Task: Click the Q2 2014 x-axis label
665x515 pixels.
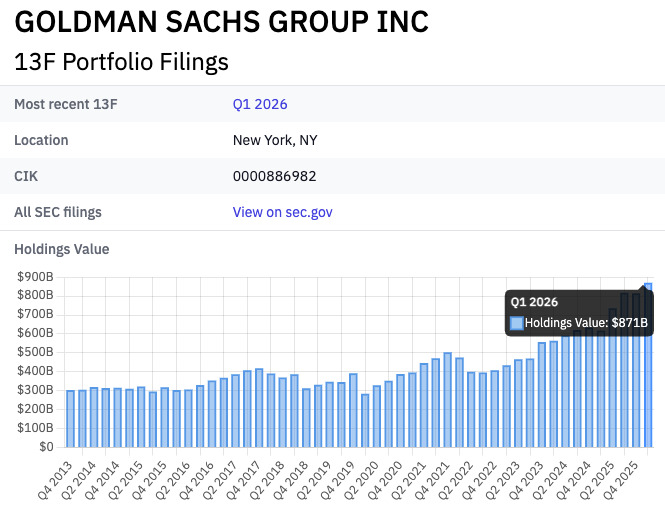Action: coord(78,480)
